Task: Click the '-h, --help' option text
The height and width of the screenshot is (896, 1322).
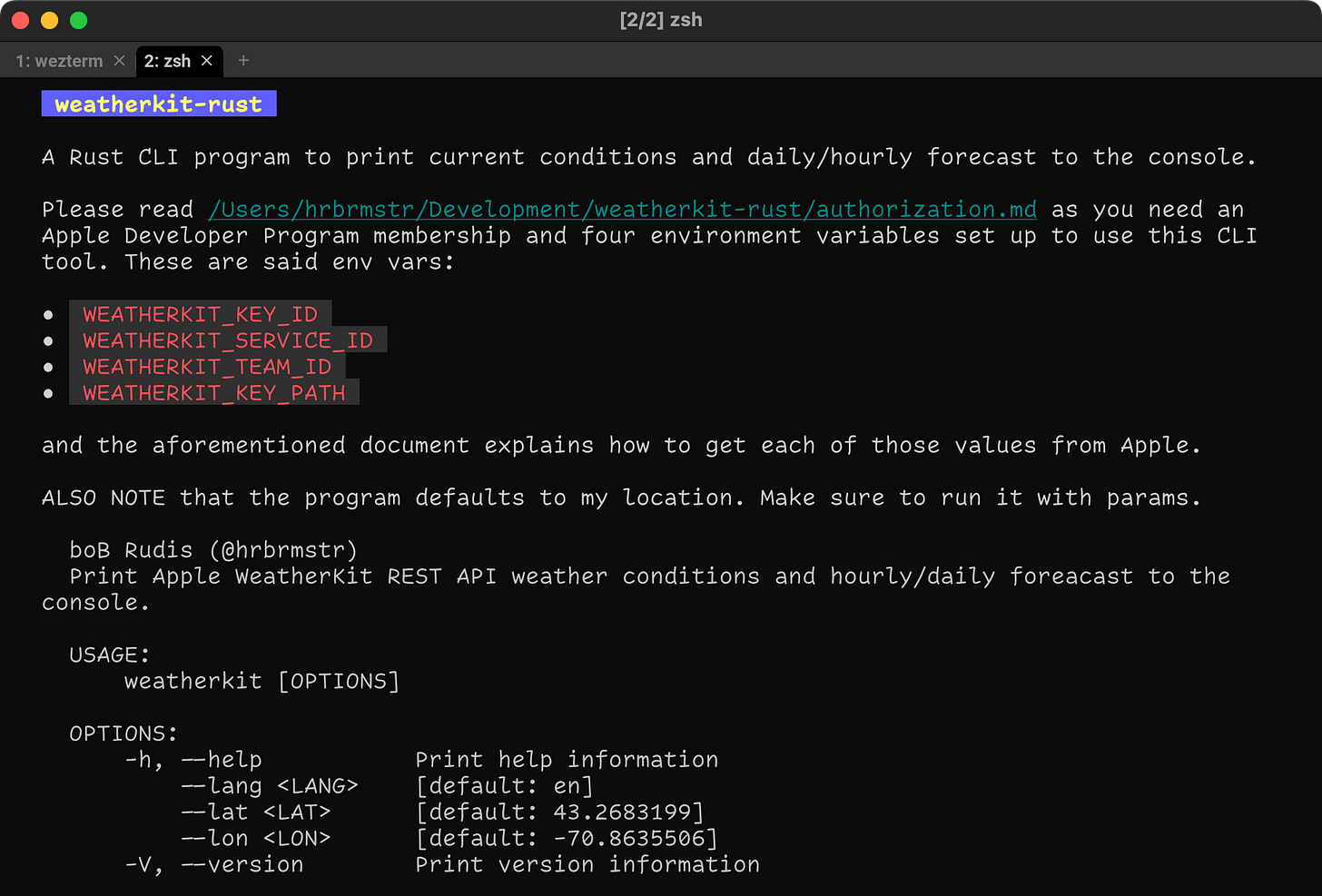Action: pyautogui.click(x=193, y=760)
